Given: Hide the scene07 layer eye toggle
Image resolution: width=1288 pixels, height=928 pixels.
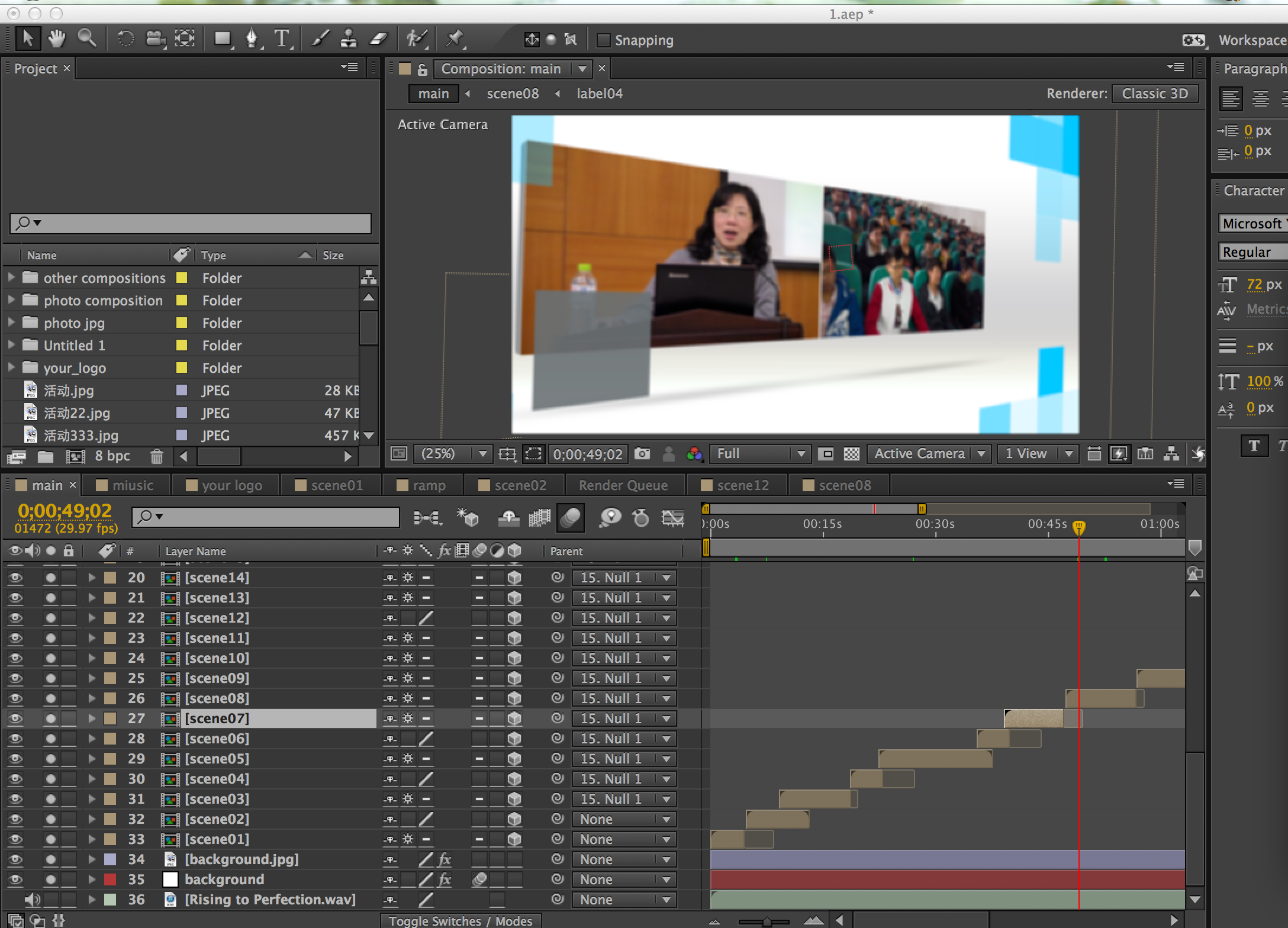Looking at the screenshot, I should pyautogui.click(x=15, y=718).
